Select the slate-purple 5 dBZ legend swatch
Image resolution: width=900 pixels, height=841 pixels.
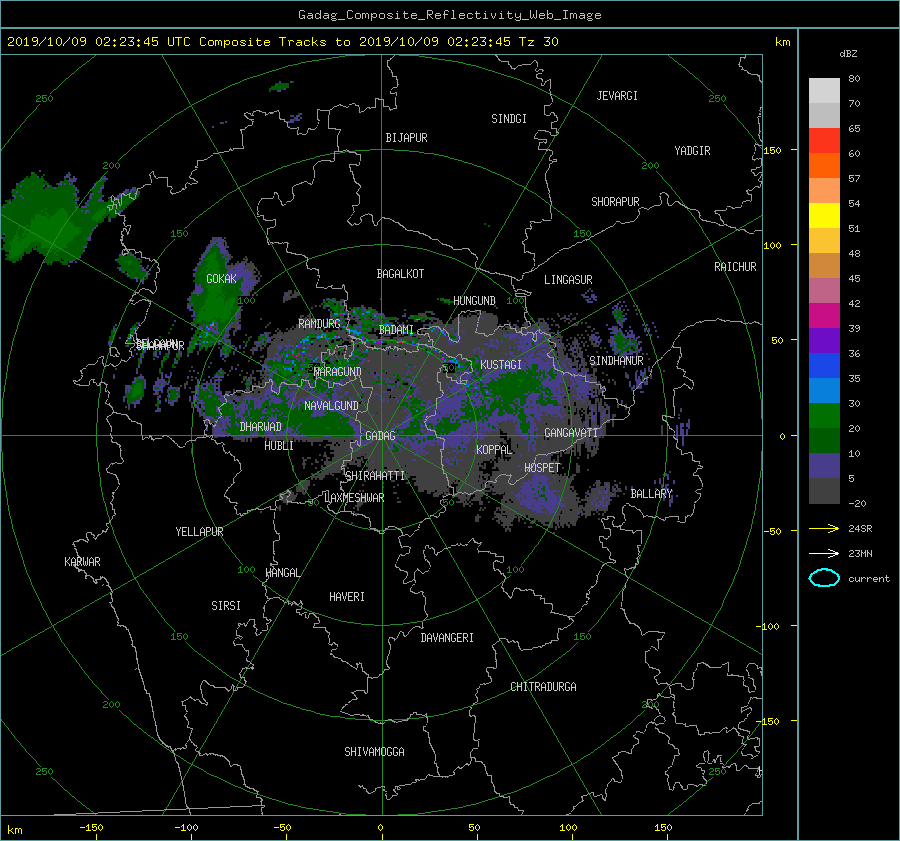click(x=824, y=466)
